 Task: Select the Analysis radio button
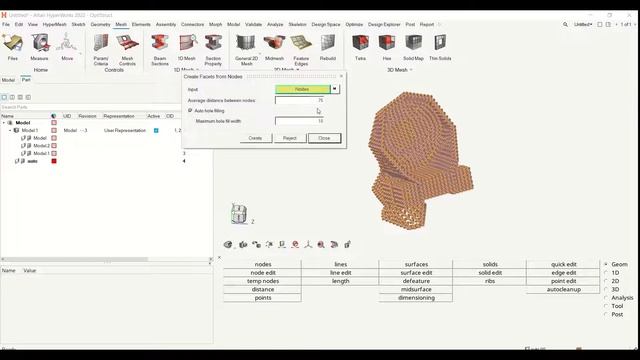pos(606,298)
